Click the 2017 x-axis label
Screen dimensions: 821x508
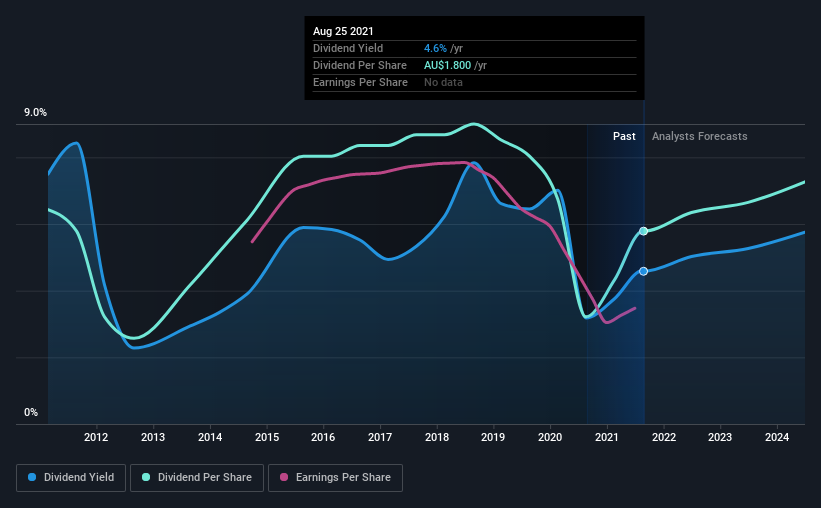point(380,437)
